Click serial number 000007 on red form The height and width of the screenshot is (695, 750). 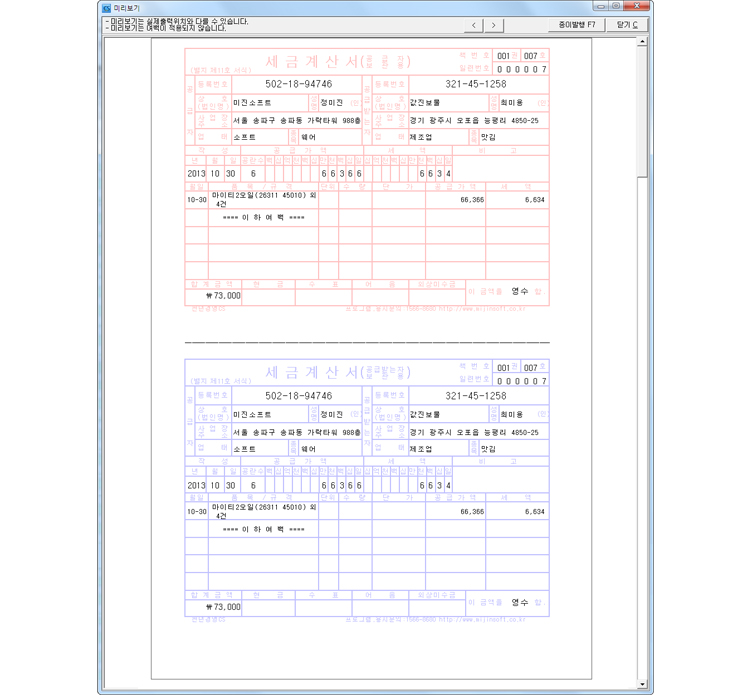click(x=522, y=69)
